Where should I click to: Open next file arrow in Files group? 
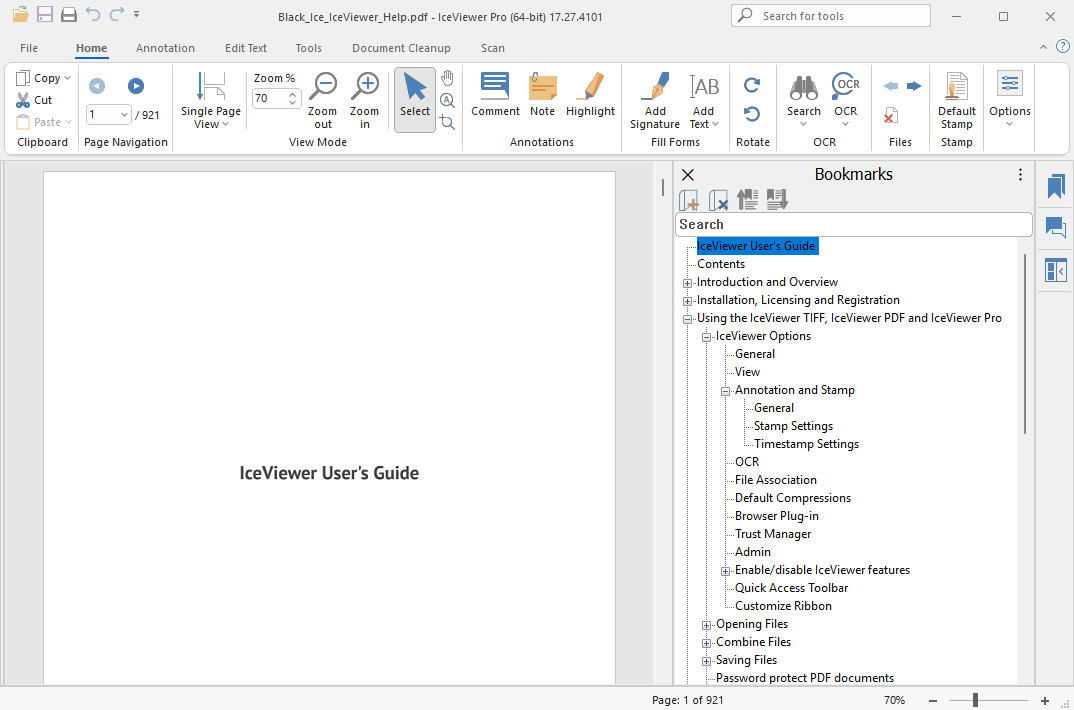click(914, 86)
